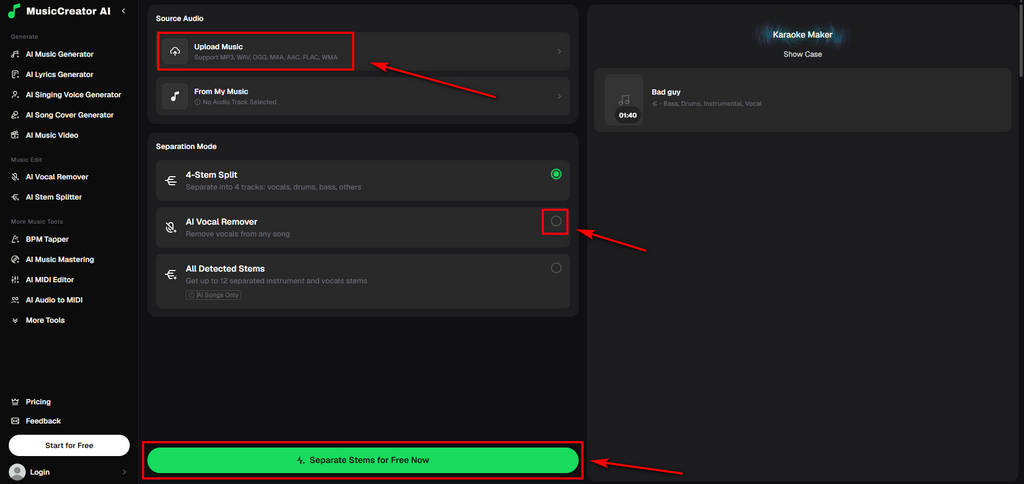This screenshot has width=1024, height=484.
Task: Open BPM Tapper tool
Action: pyautogui.click(x=47, y=239)
